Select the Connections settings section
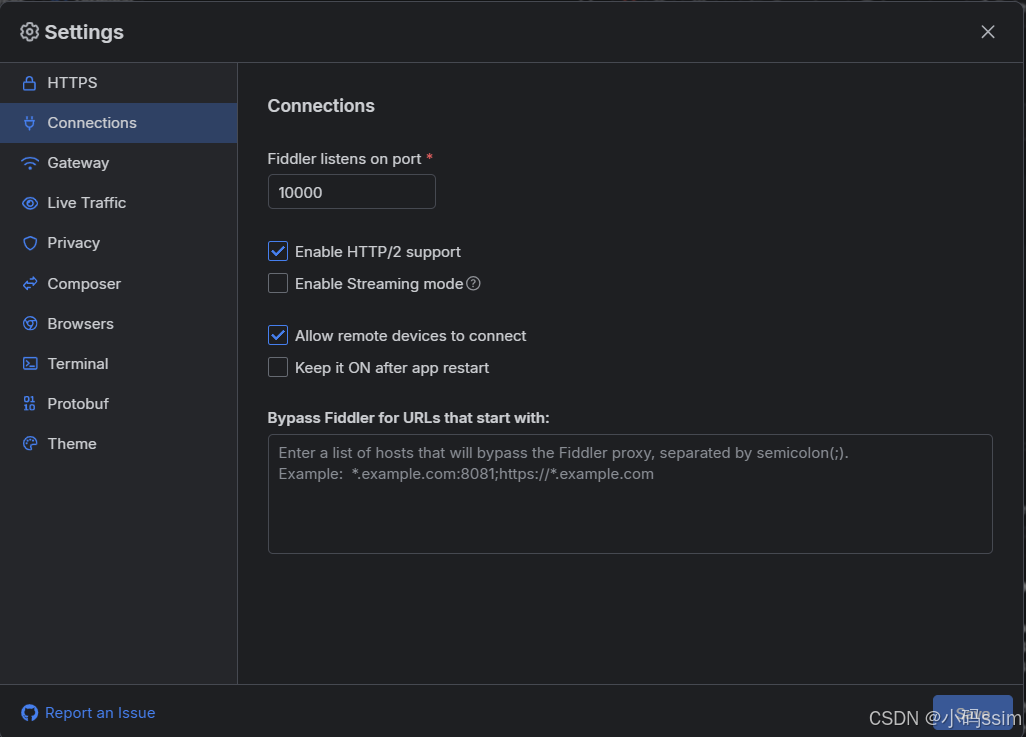1026x737 pixels. point(118,123)
